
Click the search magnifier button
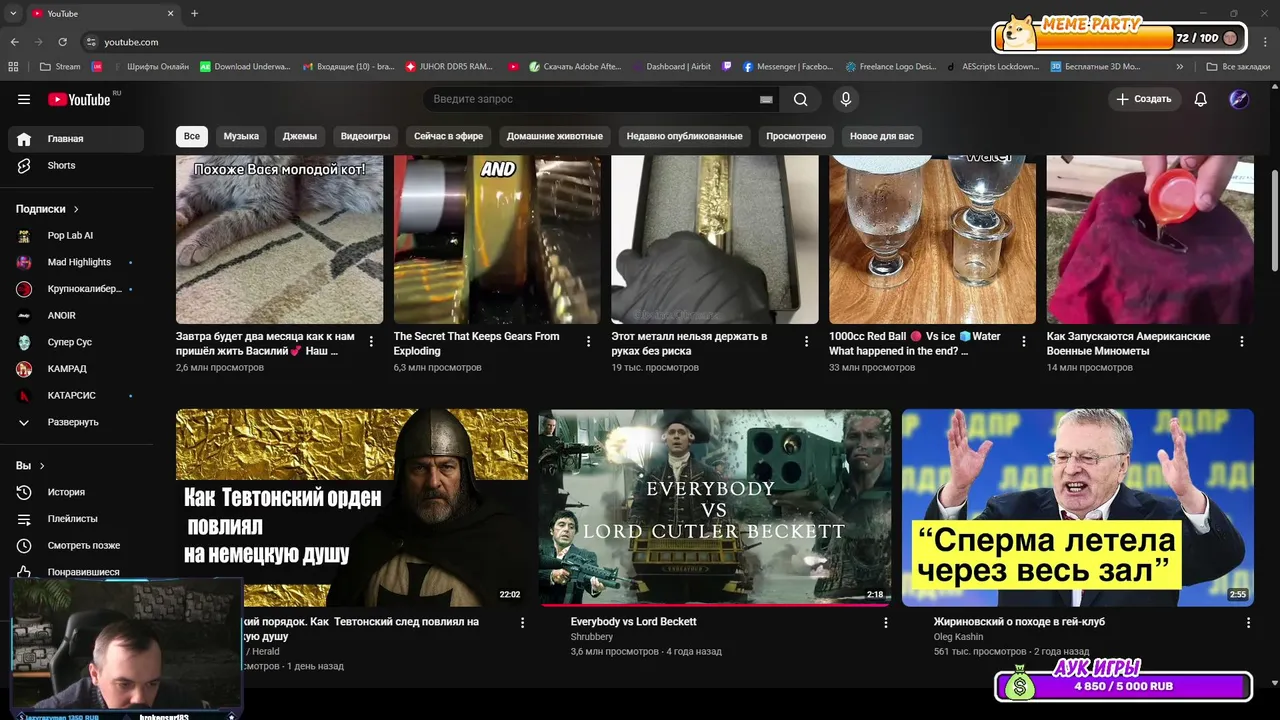point(800,99)
